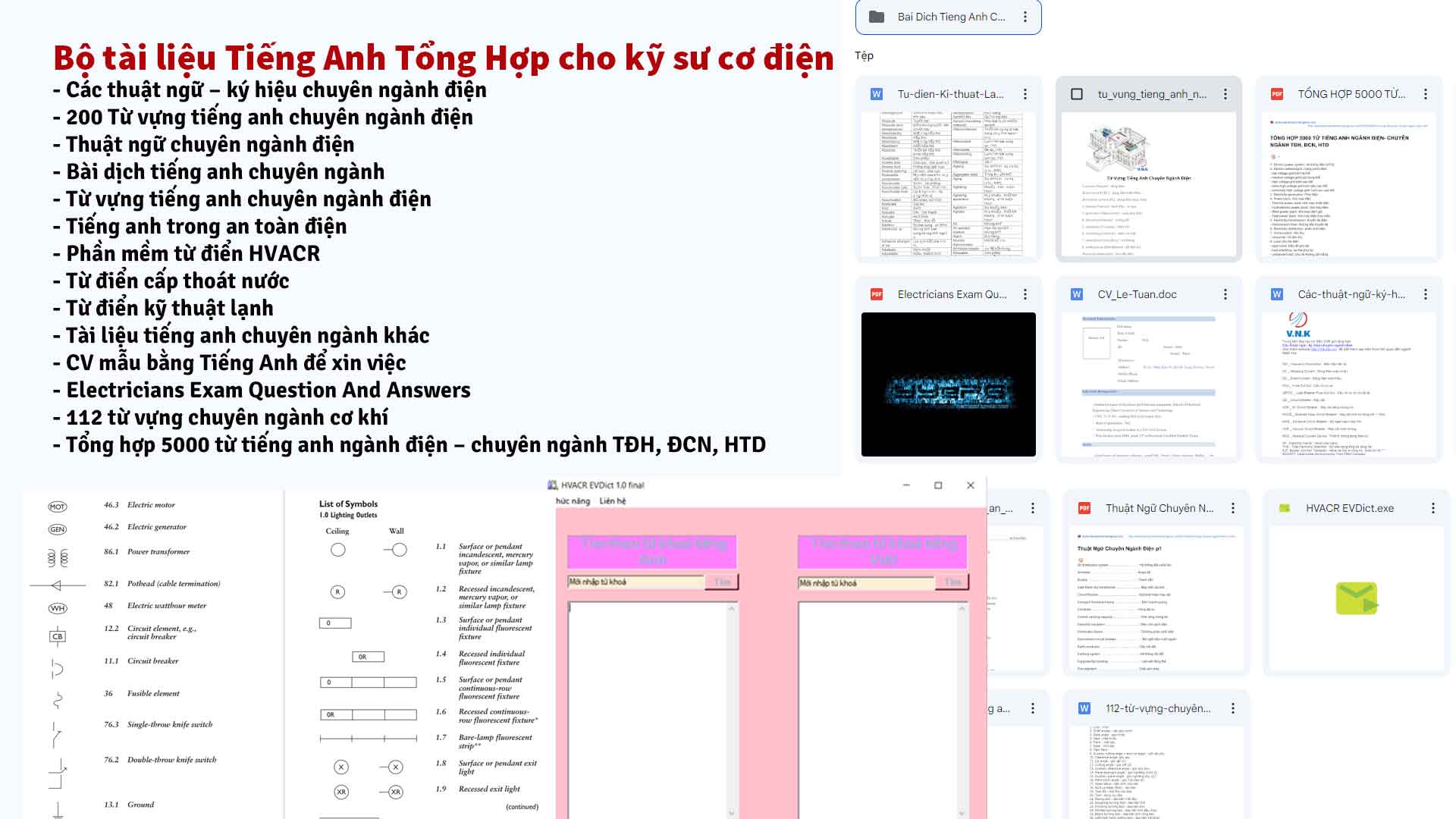Open more actions for CV_Le-Tuan.doc
Viewport: 1456px width, 819px height.
(1225, 294)
